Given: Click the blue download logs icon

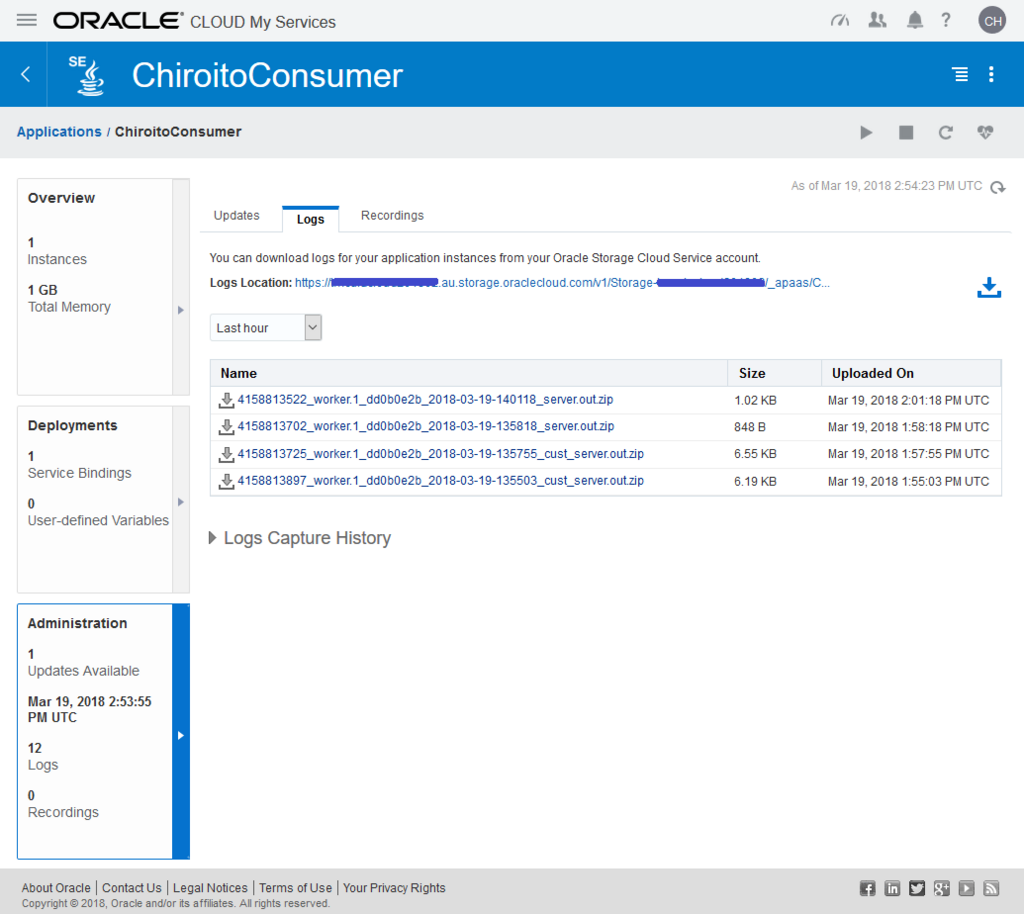Looking at the screenshot, I should [x=989, y=287].
